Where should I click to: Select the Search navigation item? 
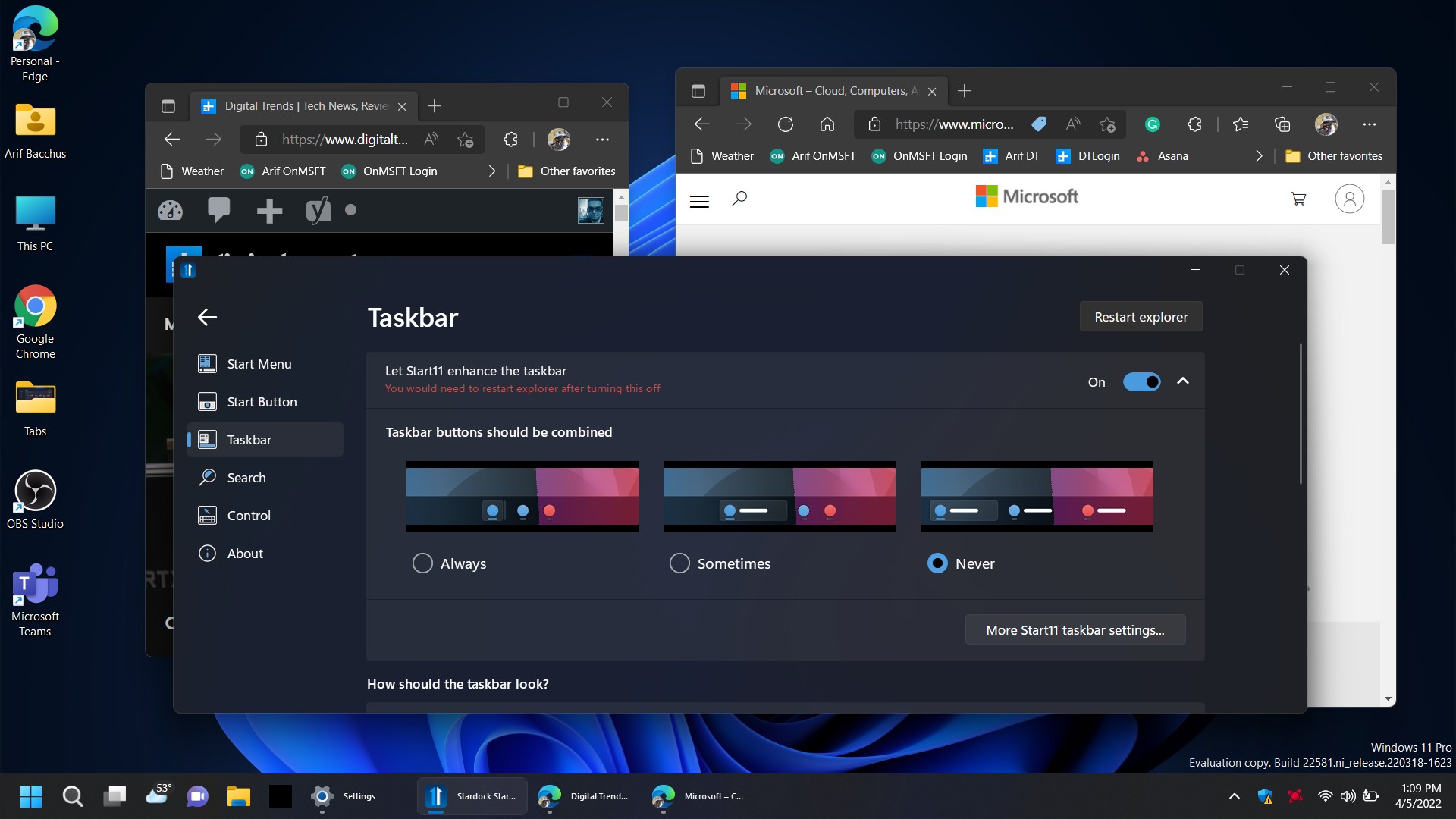click(246, 477)
